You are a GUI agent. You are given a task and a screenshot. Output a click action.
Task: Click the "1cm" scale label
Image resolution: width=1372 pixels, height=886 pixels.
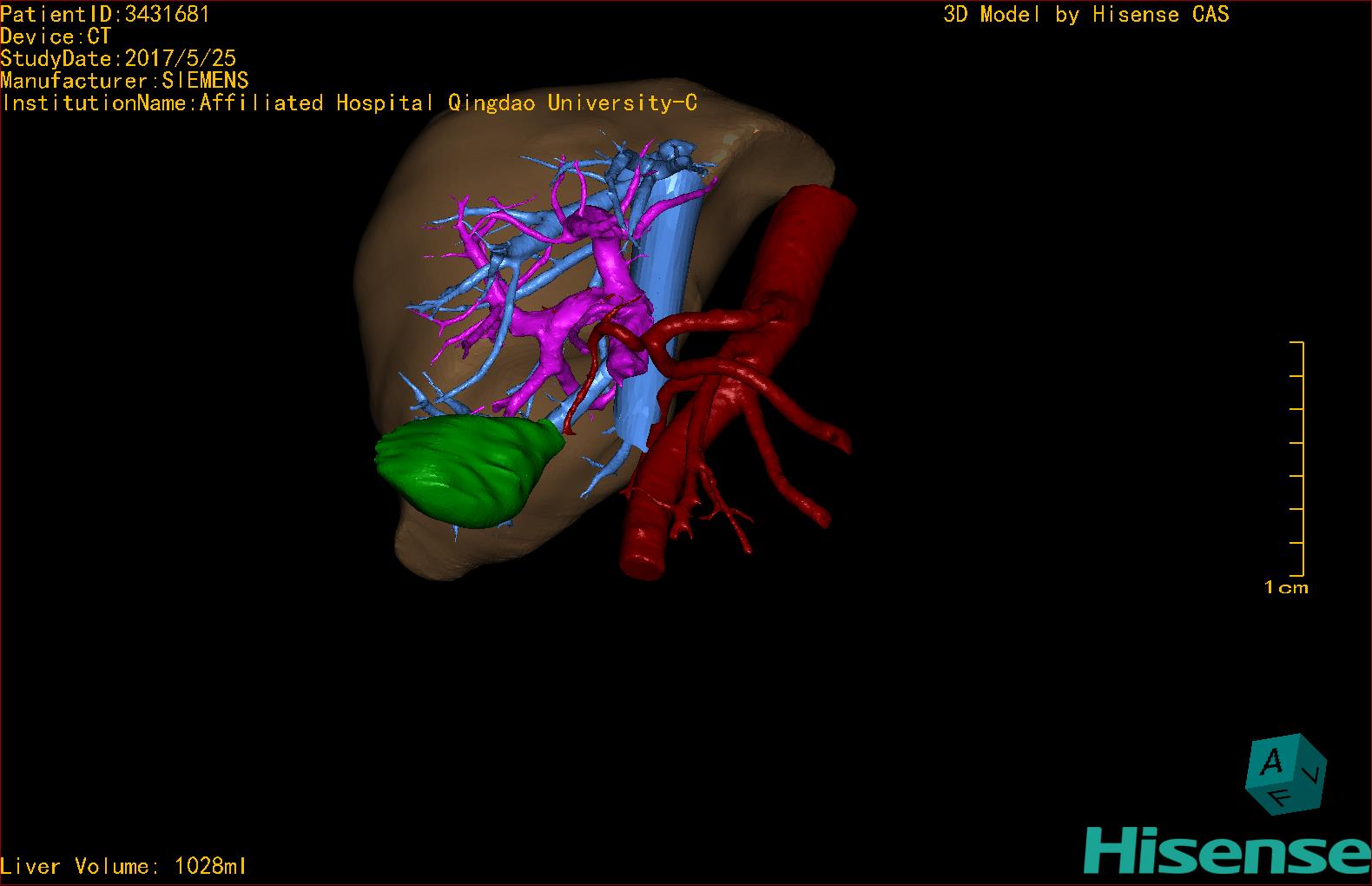point(1286,588)
